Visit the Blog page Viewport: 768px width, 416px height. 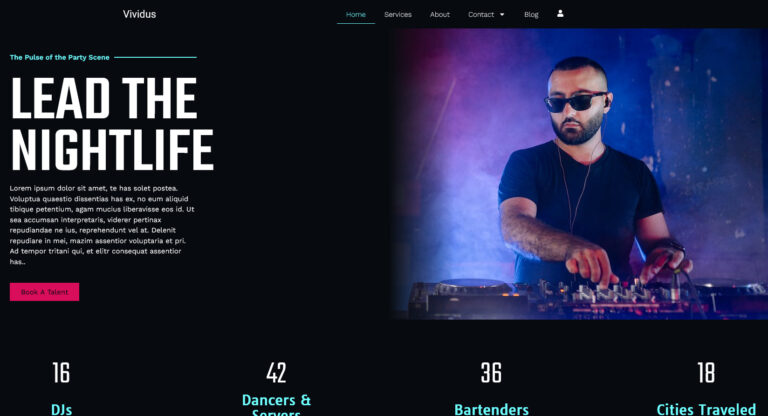pyautogui.click(x=531, y=15)
